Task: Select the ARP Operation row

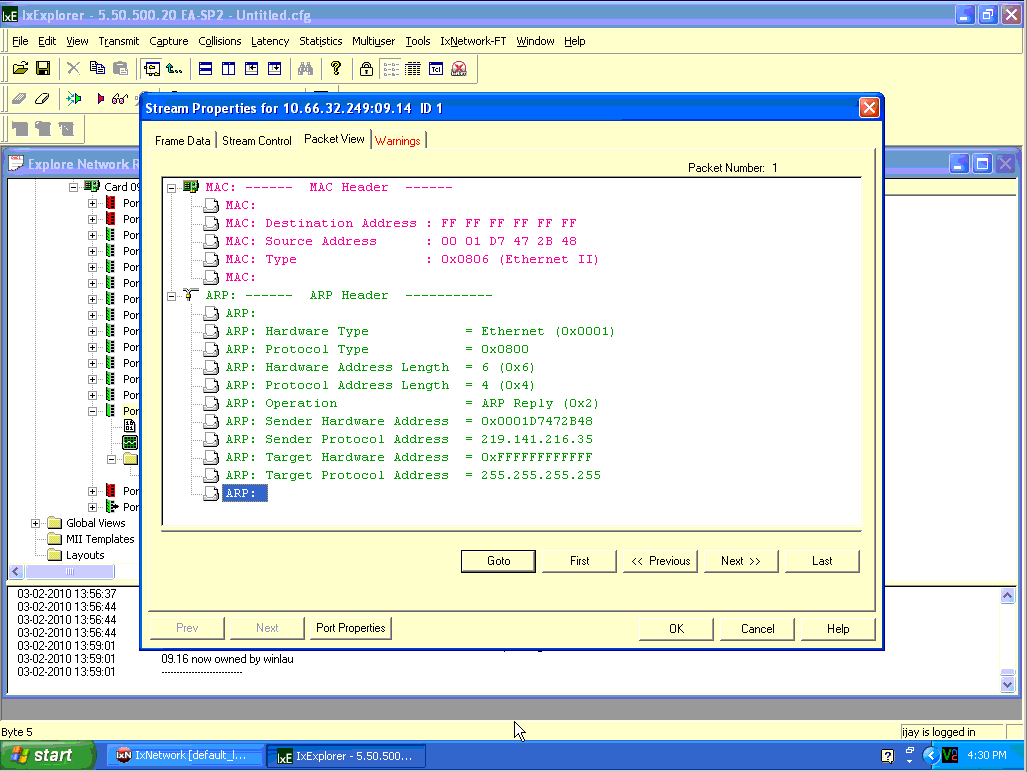Action: [411, 403]
